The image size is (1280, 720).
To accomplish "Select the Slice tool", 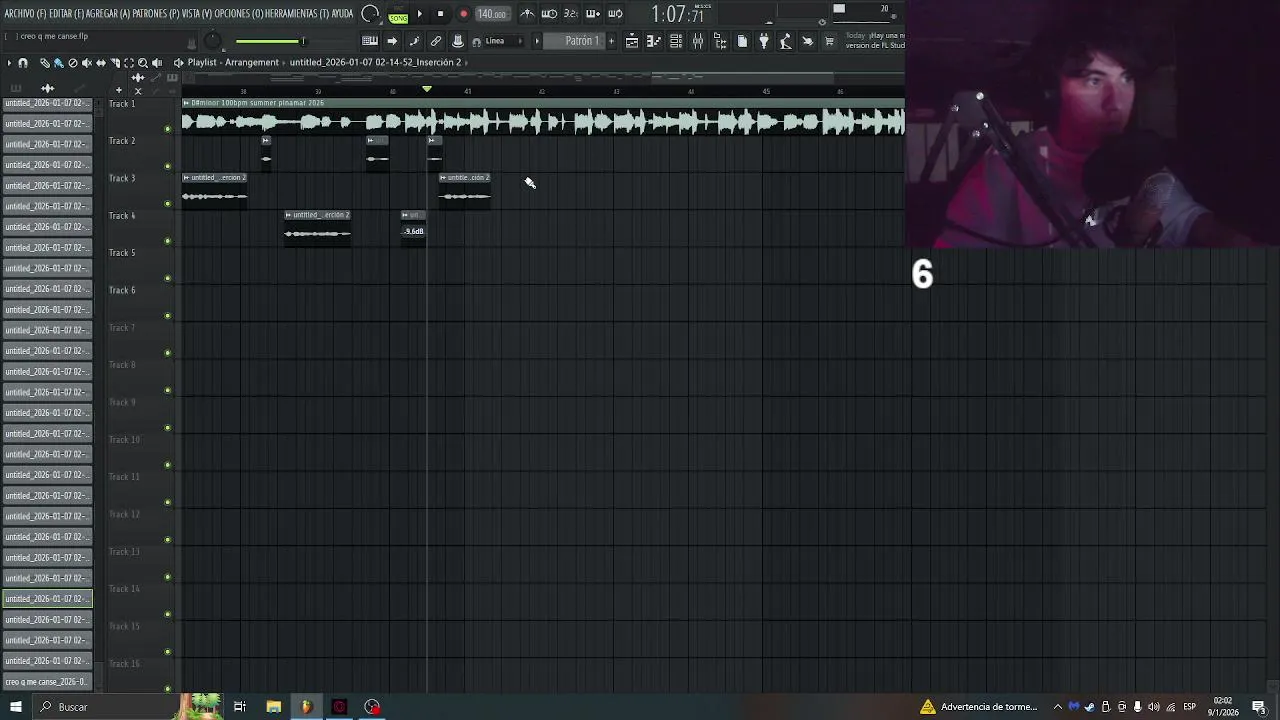I will [x=114, y=63].
